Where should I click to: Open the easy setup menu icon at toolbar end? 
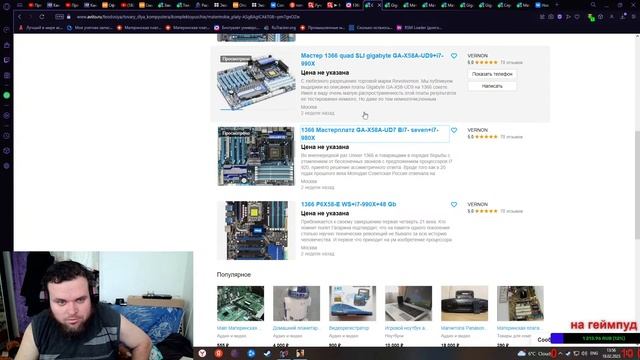(x=633, y=17)
